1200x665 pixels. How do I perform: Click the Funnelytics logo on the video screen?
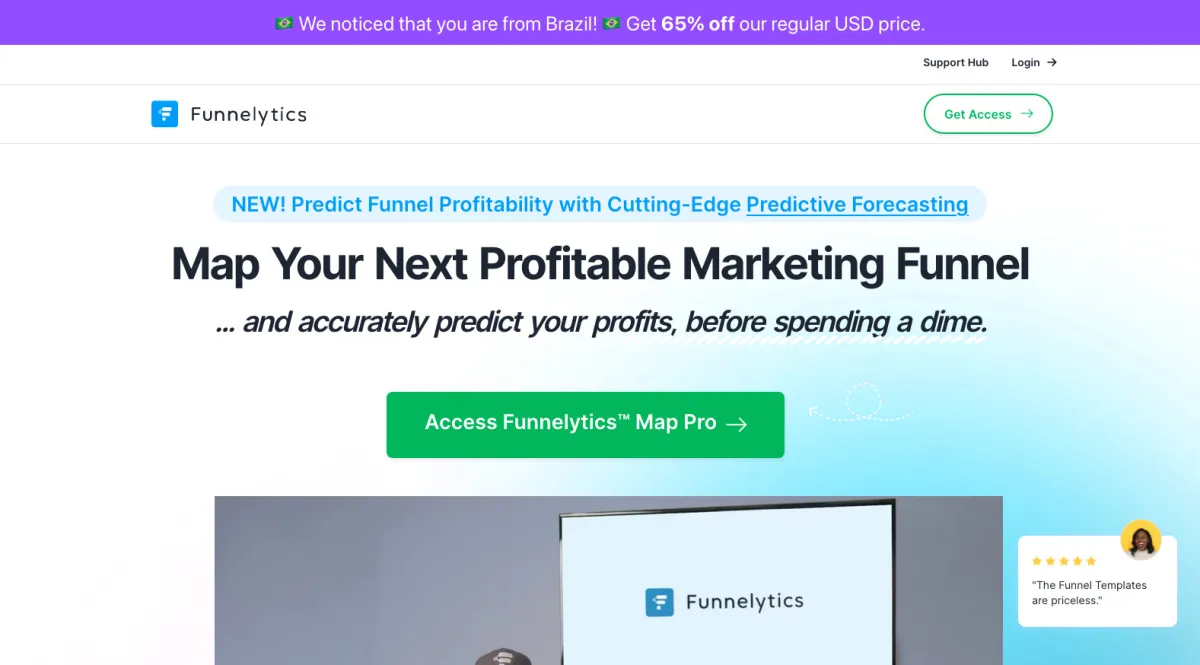tap(725, 602)
